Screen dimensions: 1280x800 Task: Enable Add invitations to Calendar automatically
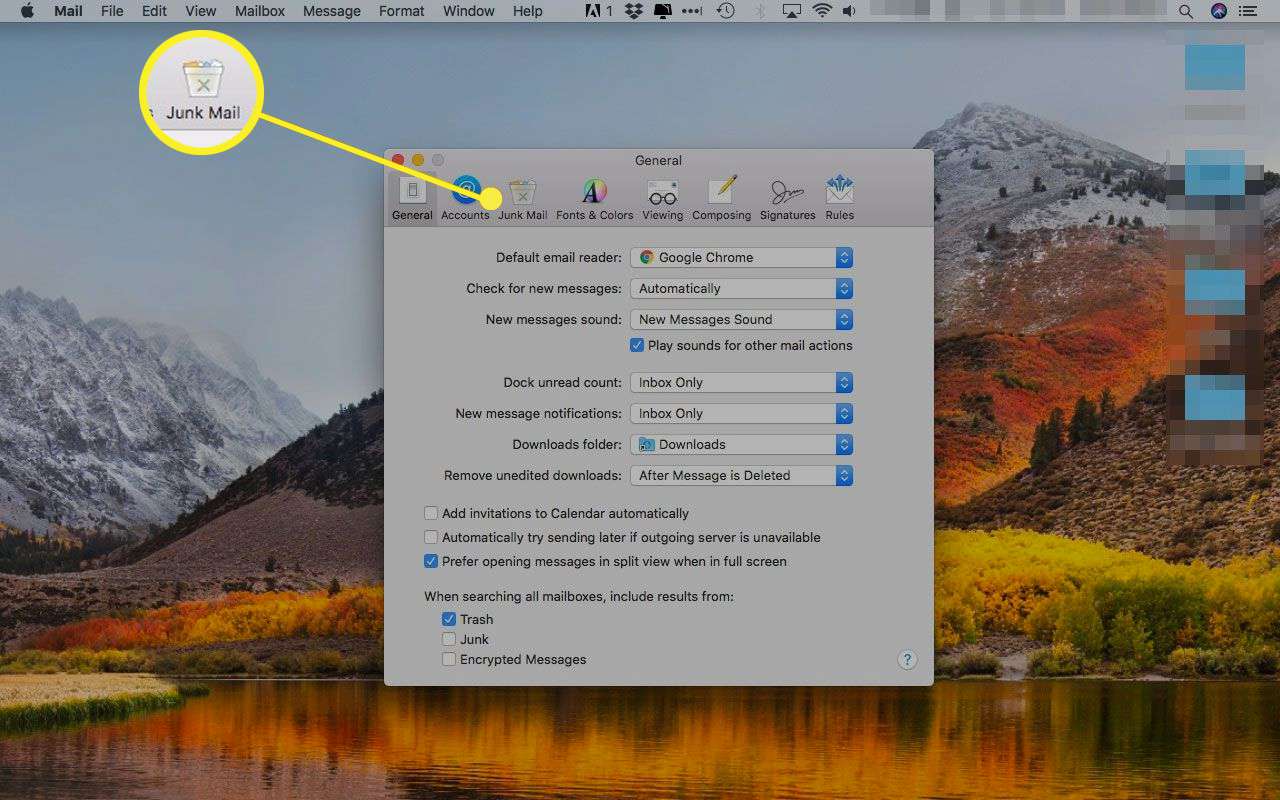click(432, 513)
